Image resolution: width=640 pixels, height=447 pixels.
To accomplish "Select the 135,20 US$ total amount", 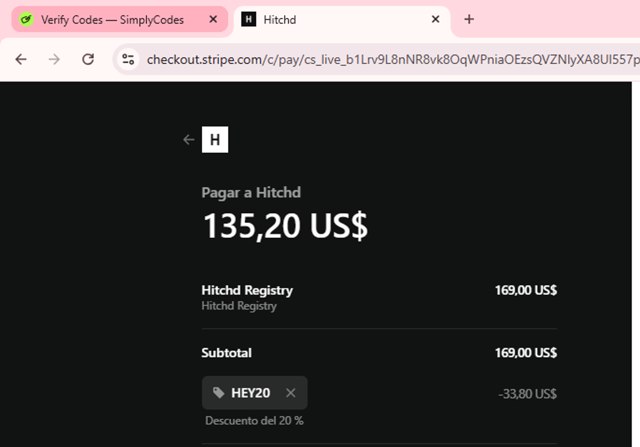I will click(x=285, y=226).
